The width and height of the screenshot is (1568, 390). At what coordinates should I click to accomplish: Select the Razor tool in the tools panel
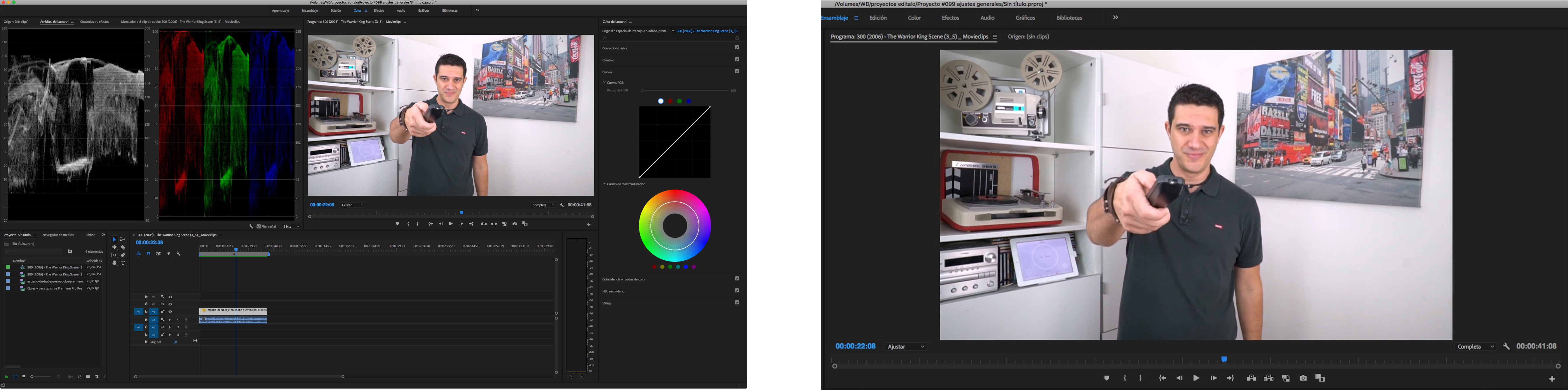(123, 247)
